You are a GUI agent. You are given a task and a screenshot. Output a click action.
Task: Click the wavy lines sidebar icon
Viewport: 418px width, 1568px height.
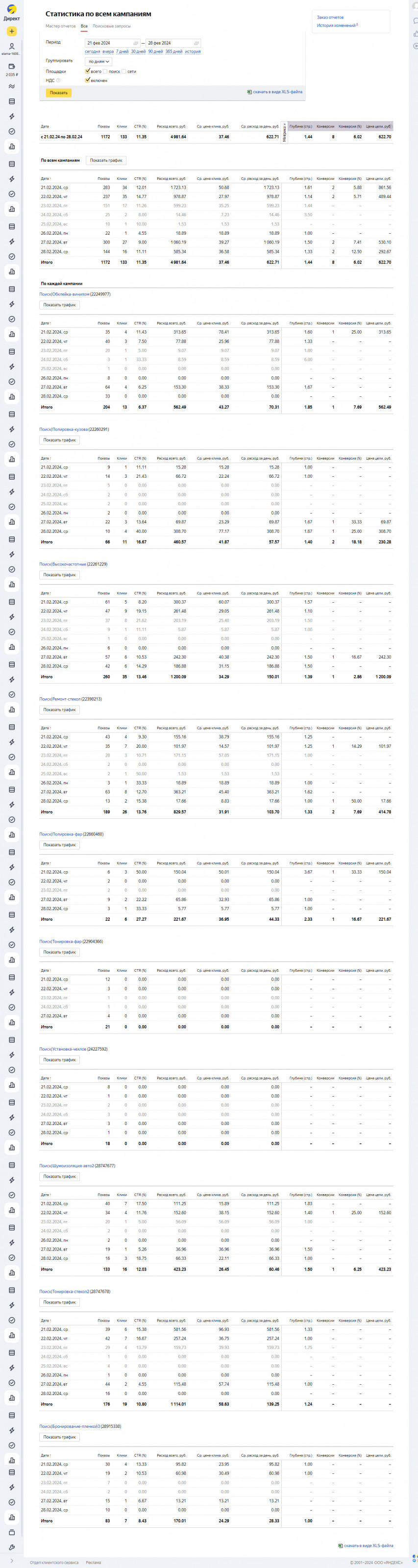click(x=12, y=86)
